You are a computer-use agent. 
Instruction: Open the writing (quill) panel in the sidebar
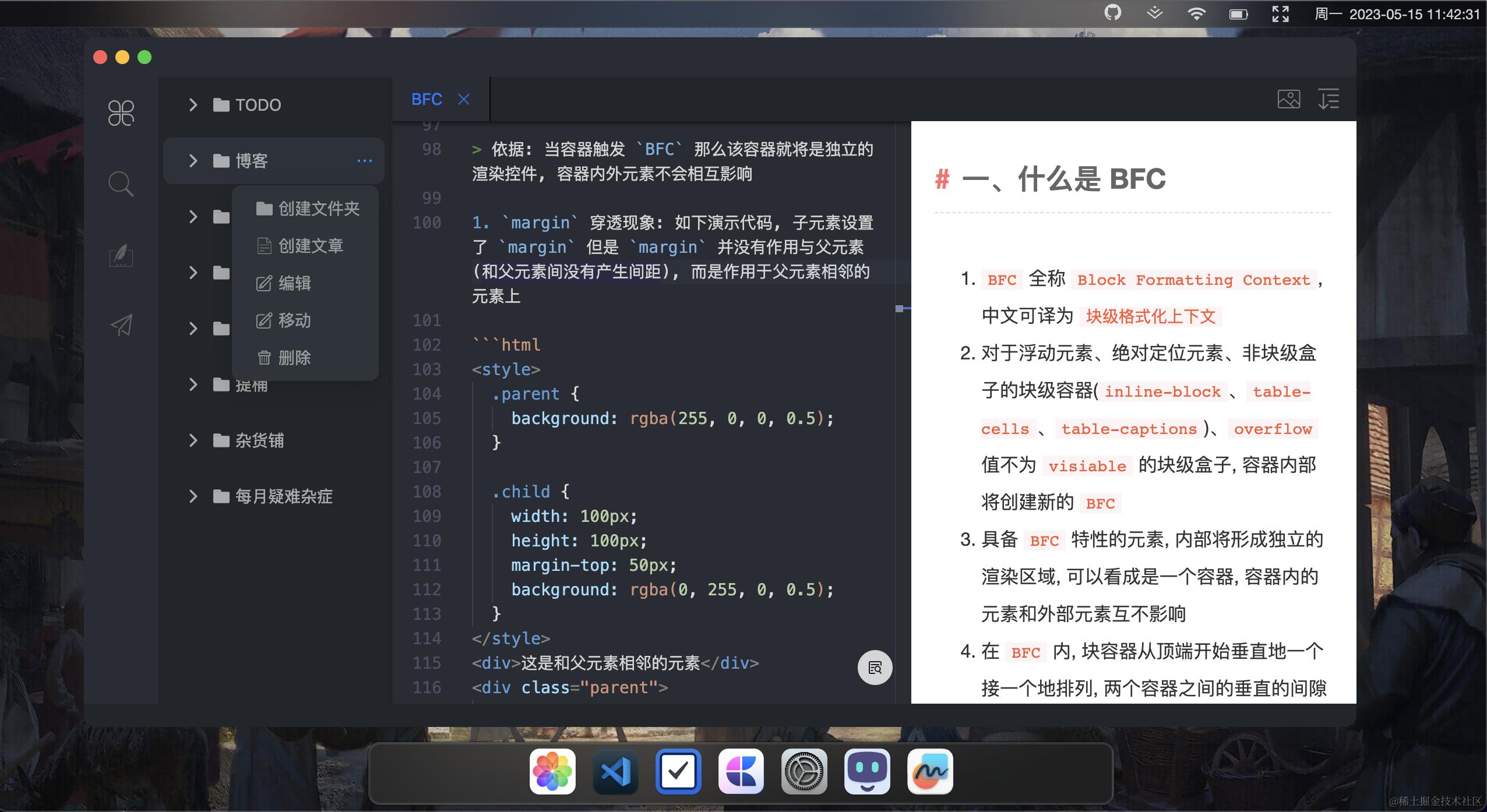tap(121, 255)
